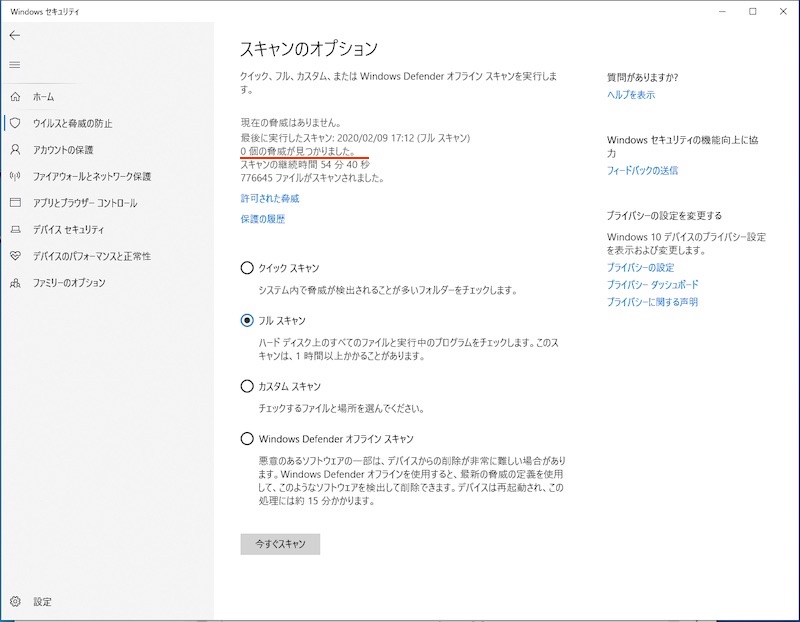
Task: Click the 0 個の脅威が見つかりました text
Action: point(297,151)
